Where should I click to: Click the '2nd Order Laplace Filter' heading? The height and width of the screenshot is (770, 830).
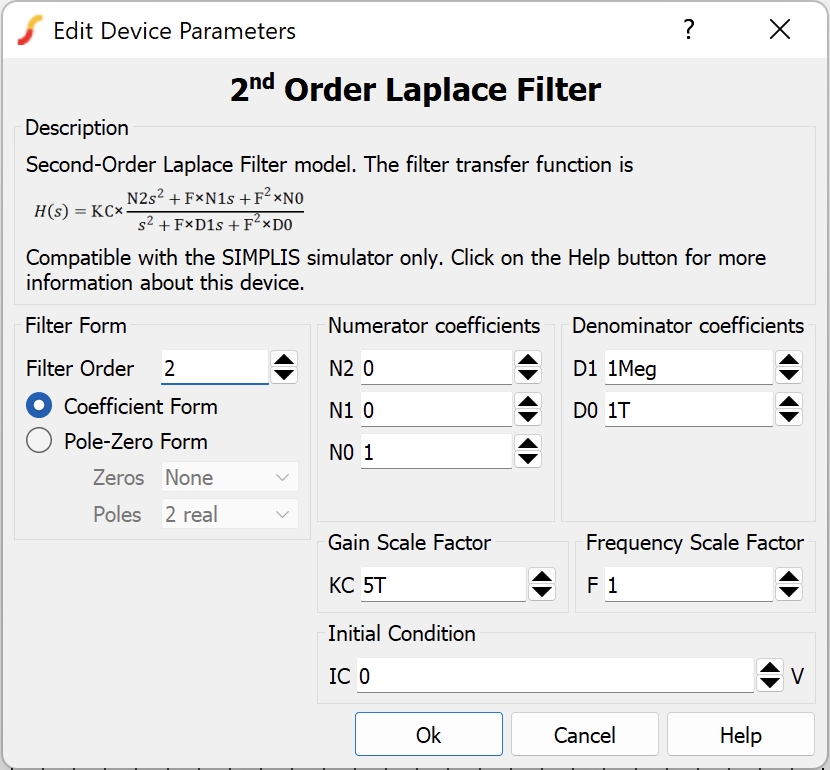[x=416, y=88]
